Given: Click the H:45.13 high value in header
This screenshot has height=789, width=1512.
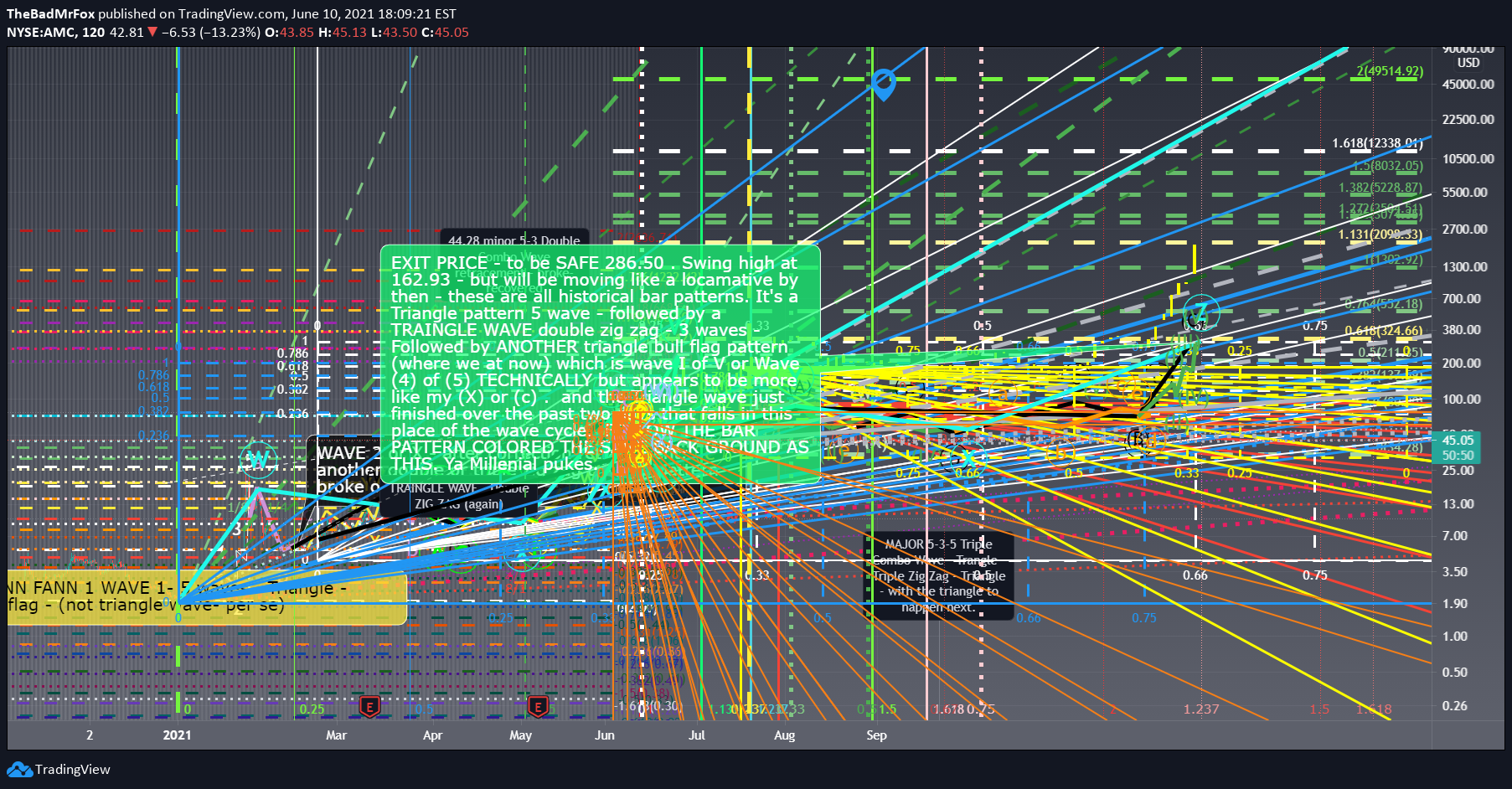Looking at the screenshot, I should pos(343,32).
